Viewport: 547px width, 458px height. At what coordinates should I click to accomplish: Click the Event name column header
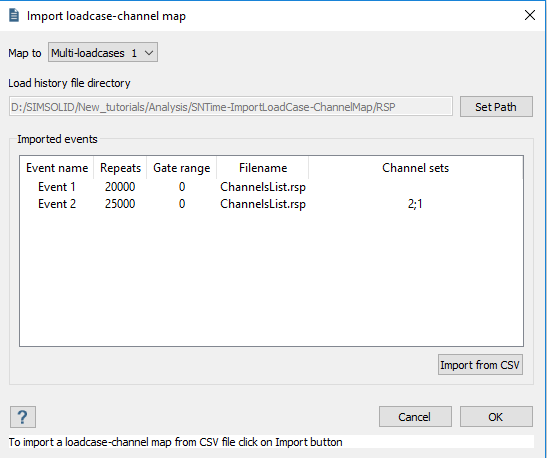pyautogui.click(x=57, y=168)
